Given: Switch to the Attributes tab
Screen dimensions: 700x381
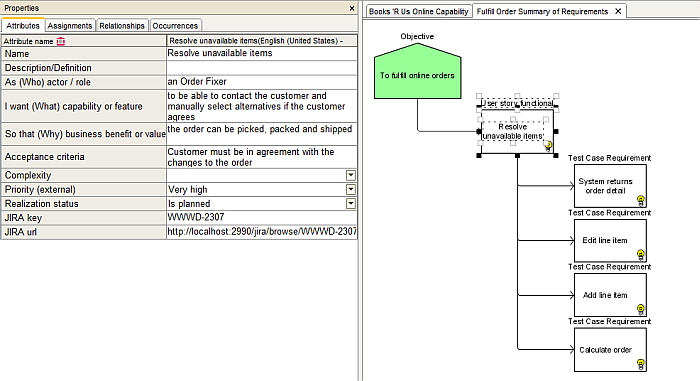Looking at the screenshot, I should (x=23, y=25).
